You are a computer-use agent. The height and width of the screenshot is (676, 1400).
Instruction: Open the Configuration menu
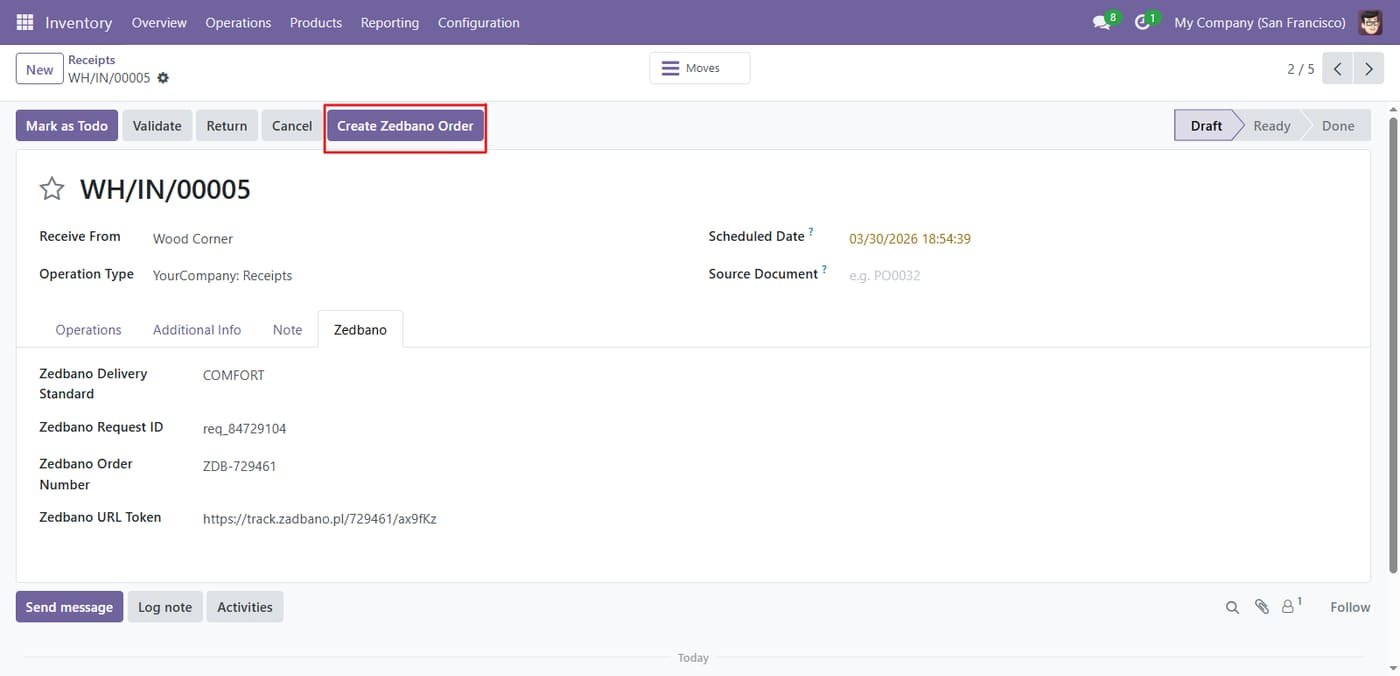tap(479, 22)
